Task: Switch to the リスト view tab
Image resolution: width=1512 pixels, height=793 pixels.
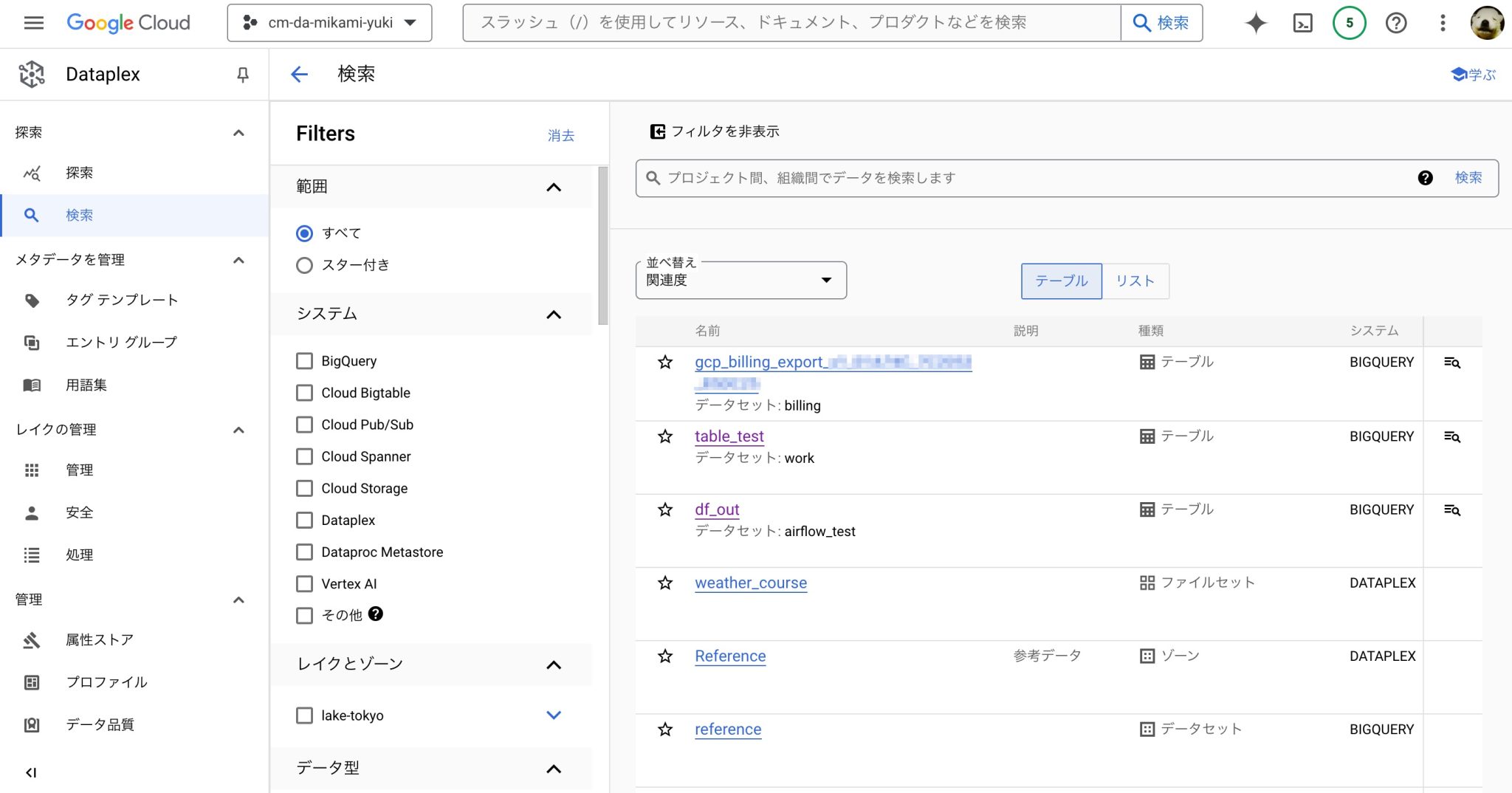Action: [x=1135, y=281]
